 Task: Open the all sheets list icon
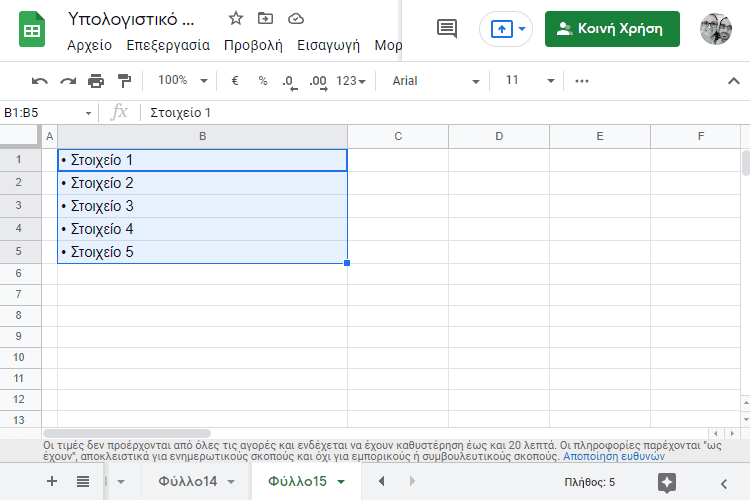click(x=83, y=481)
